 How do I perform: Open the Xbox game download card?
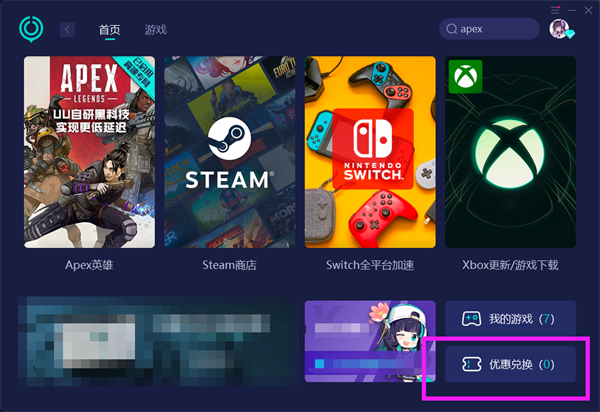[510, 152]
